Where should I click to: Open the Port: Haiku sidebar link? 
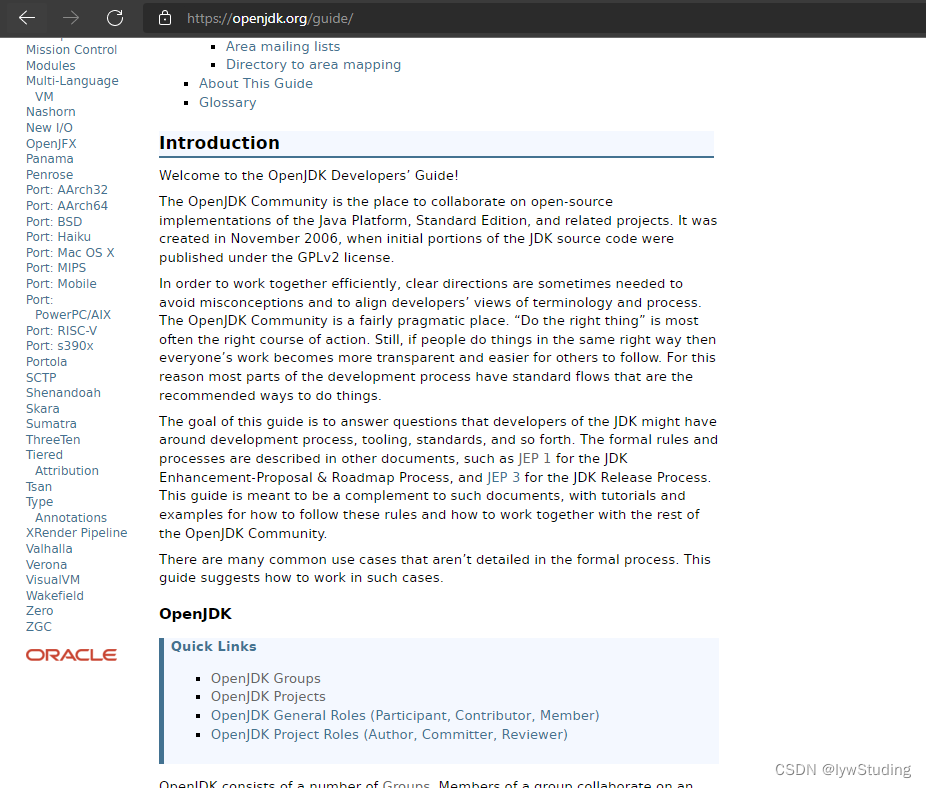coord(58,237)
